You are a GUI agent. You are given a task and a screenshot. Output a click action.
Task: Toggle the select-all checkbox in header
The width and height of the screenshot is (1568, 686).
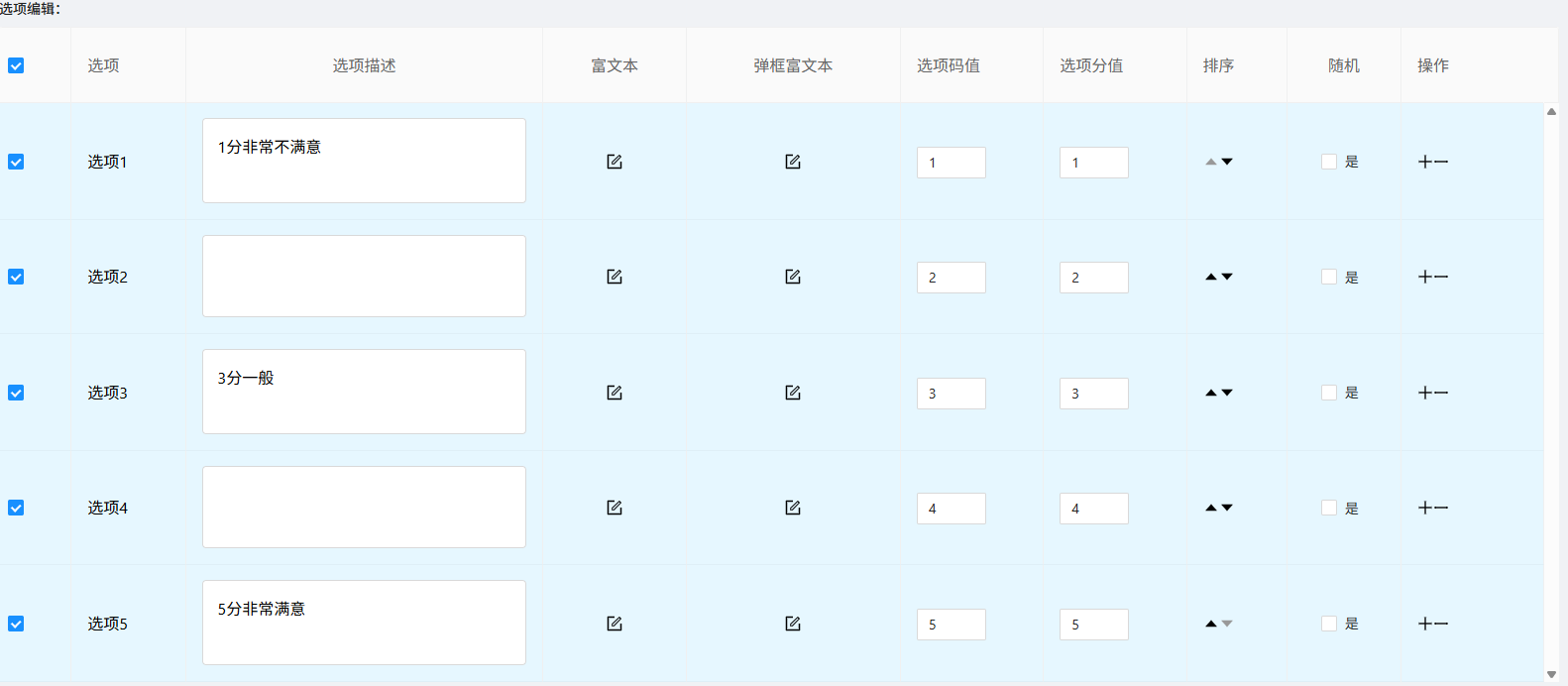pos(16,65)
